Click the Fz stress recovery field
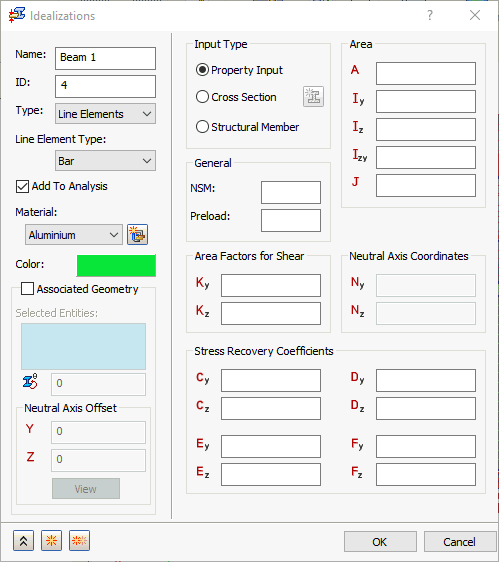The image size is (499, 562). click(x=426, y=474)
